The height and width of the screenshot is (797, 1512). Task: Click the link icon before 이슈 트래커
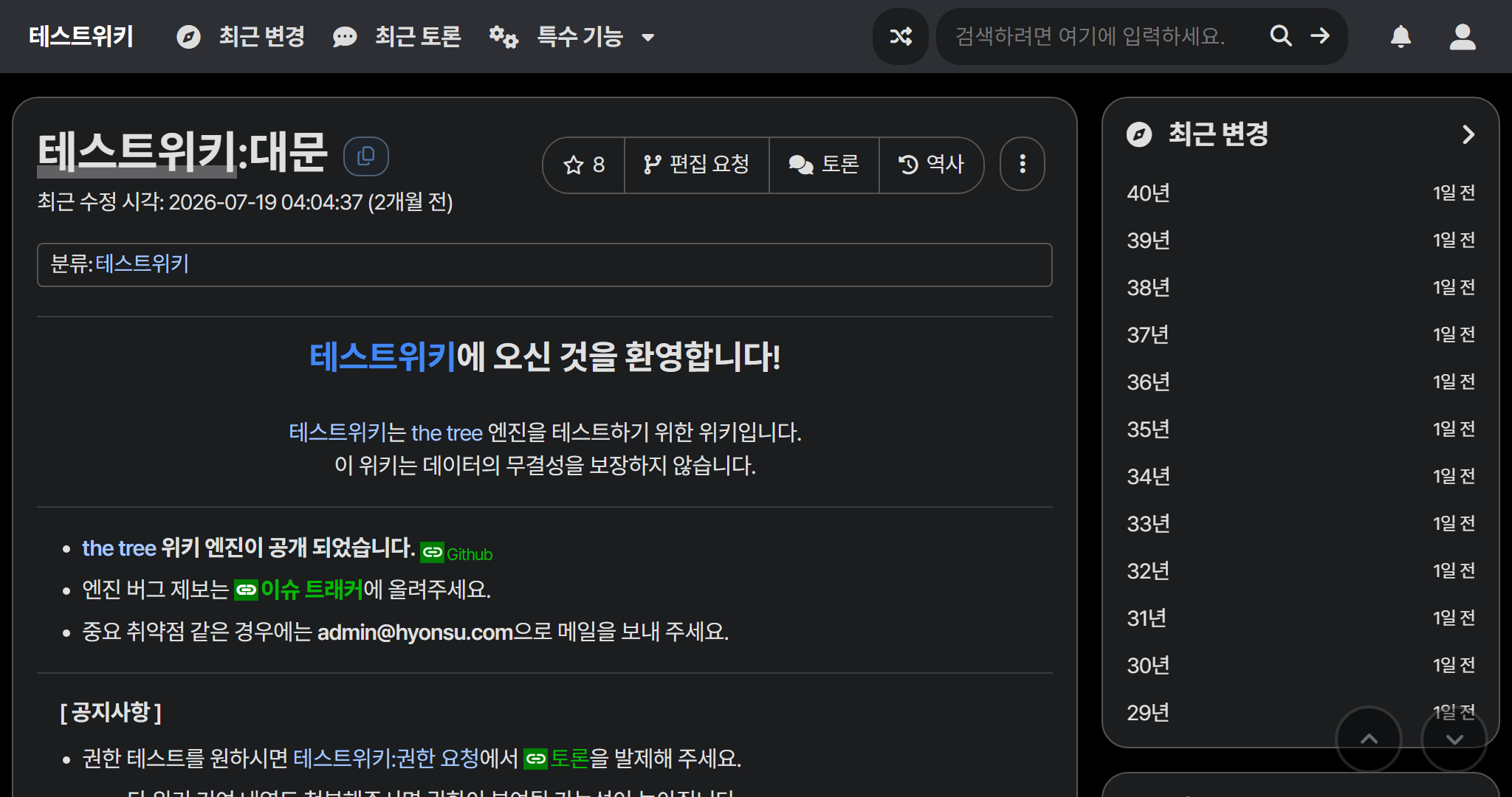click(246, 590)
